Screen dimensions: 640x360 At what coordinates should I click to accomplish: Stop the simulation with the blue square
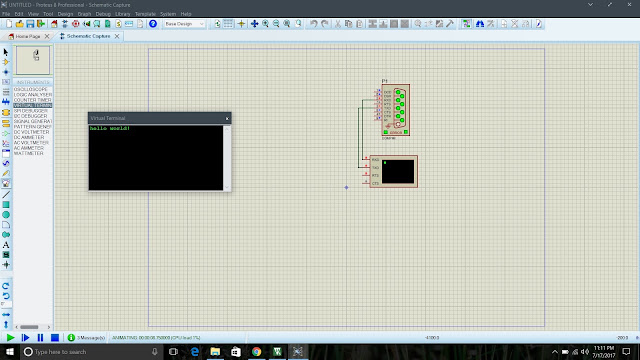[x=55, y=338]
